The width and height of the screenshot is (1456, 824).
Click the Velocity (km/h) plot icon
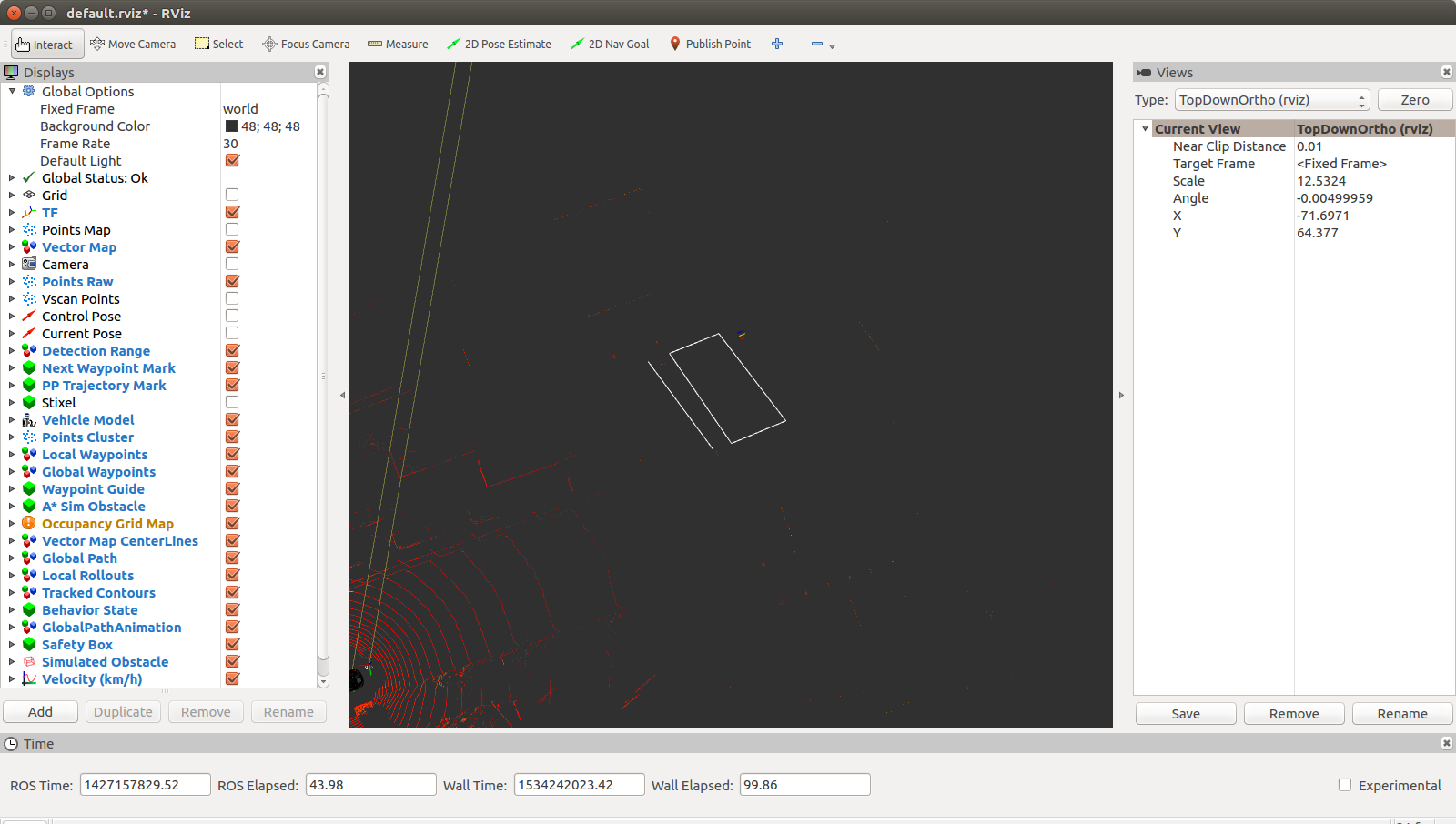coord(29,678)
